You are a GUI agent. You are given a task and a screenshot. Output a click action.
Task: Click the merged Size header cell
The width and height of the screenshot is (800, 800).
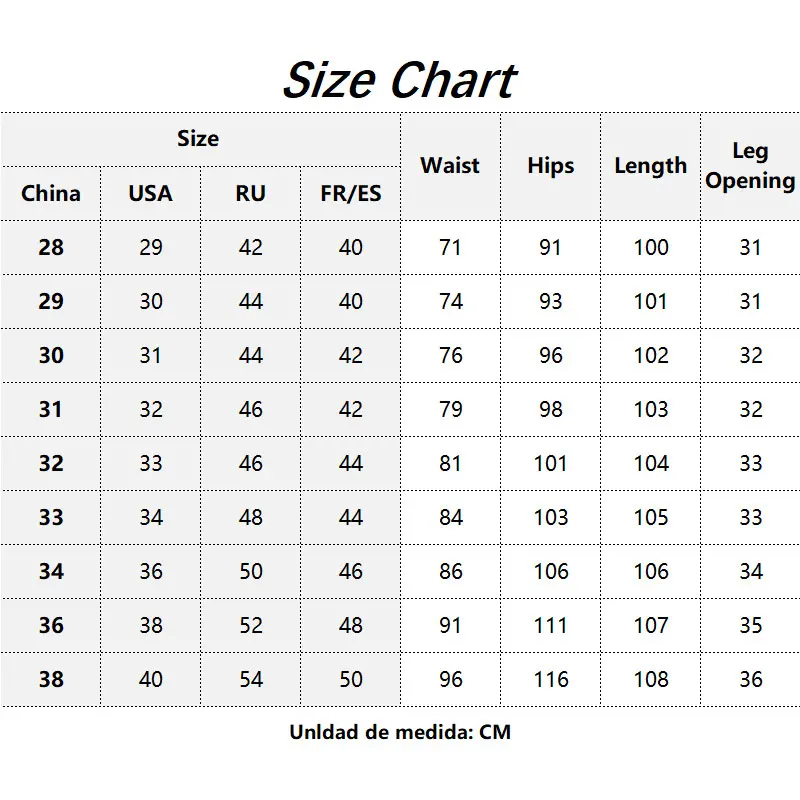(198, 139)
